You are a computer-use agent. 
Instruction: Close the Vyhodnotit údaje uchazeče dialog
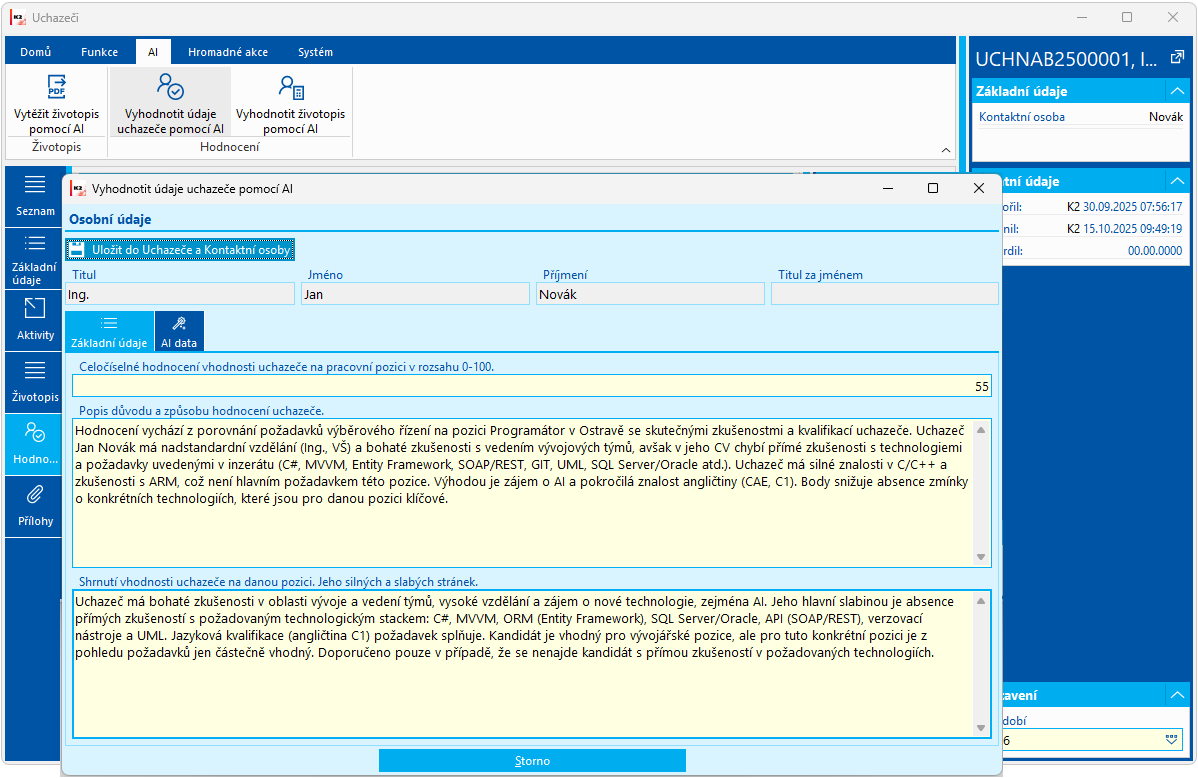[x=979, y=188]
